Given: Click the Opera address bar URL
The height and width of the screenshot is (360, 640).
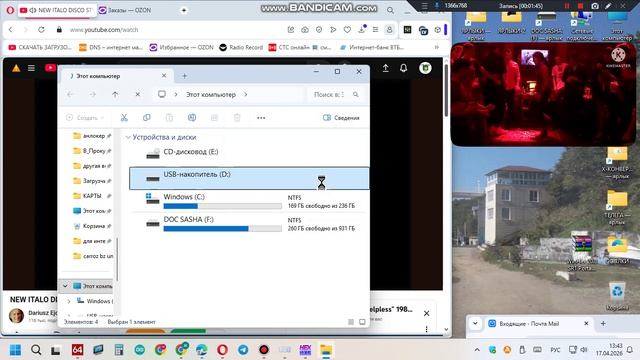Looking at the screenshot, I should [104, 30].
